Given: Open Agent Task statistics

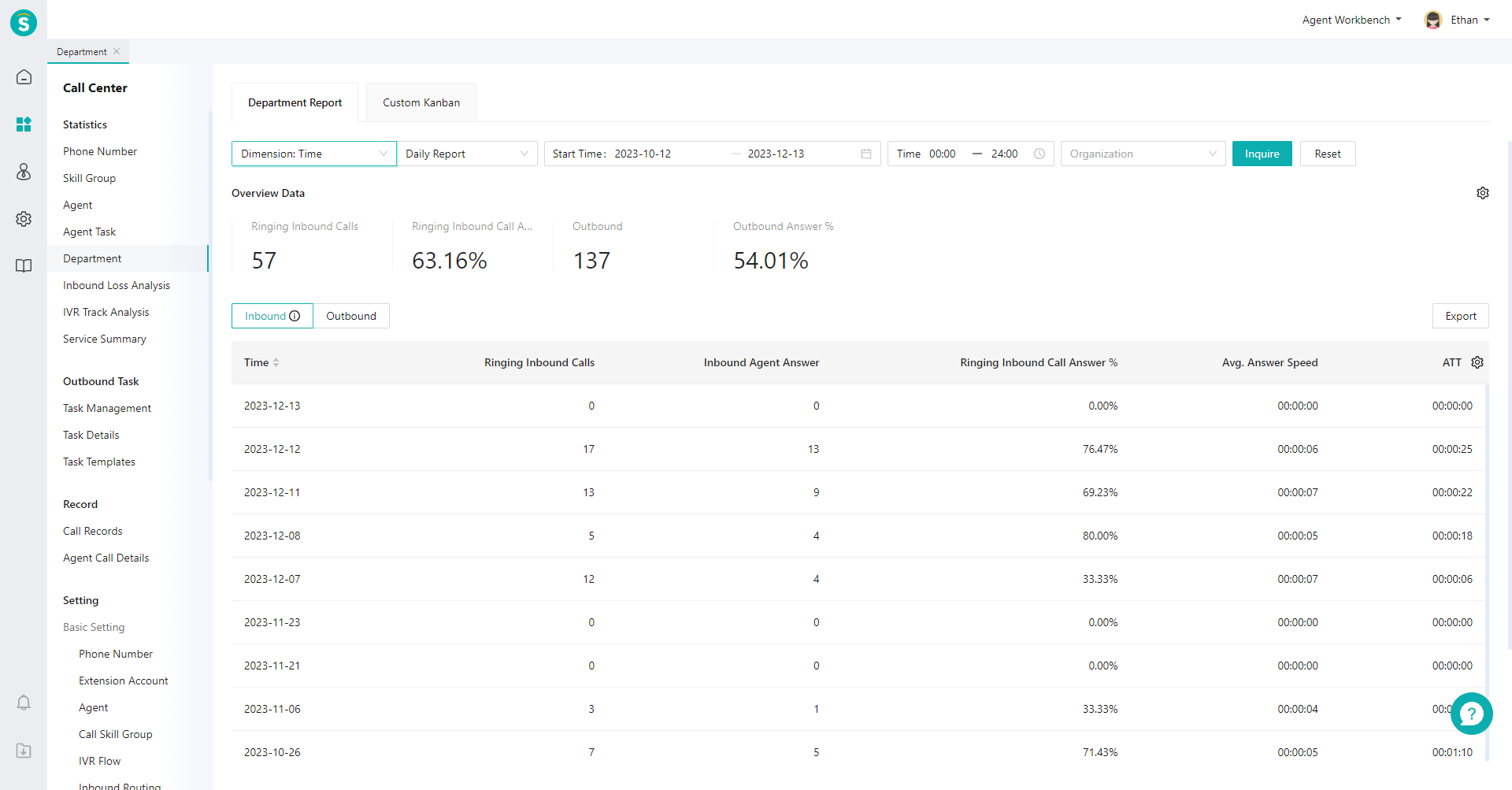Looking at the screenshot, I should point(89,232).
